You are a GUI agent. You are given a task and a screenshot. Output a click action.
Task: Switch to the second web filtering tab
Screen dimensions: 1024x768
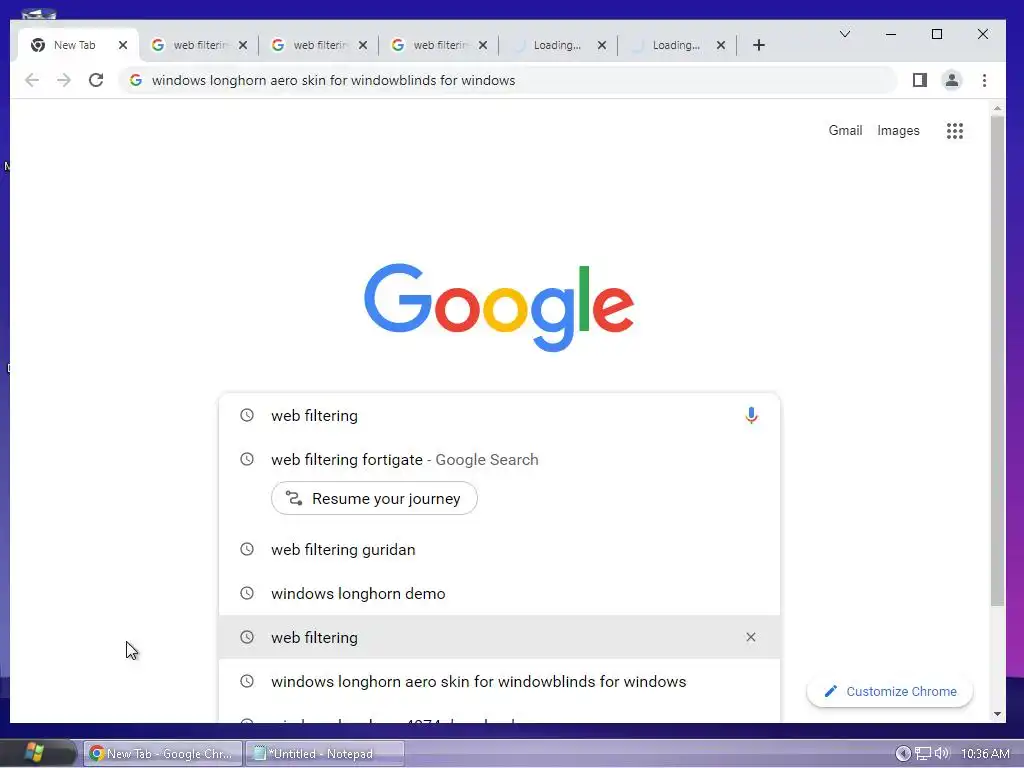point(320,45)
